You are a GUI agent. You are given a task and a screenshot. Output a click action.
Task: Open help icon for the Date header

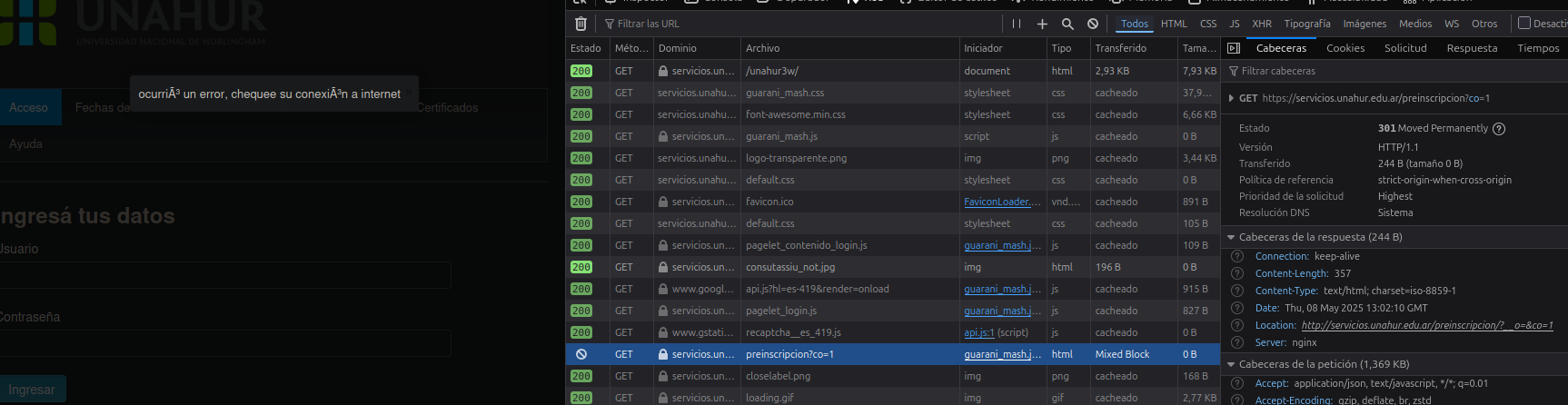tap(1237, 308)
